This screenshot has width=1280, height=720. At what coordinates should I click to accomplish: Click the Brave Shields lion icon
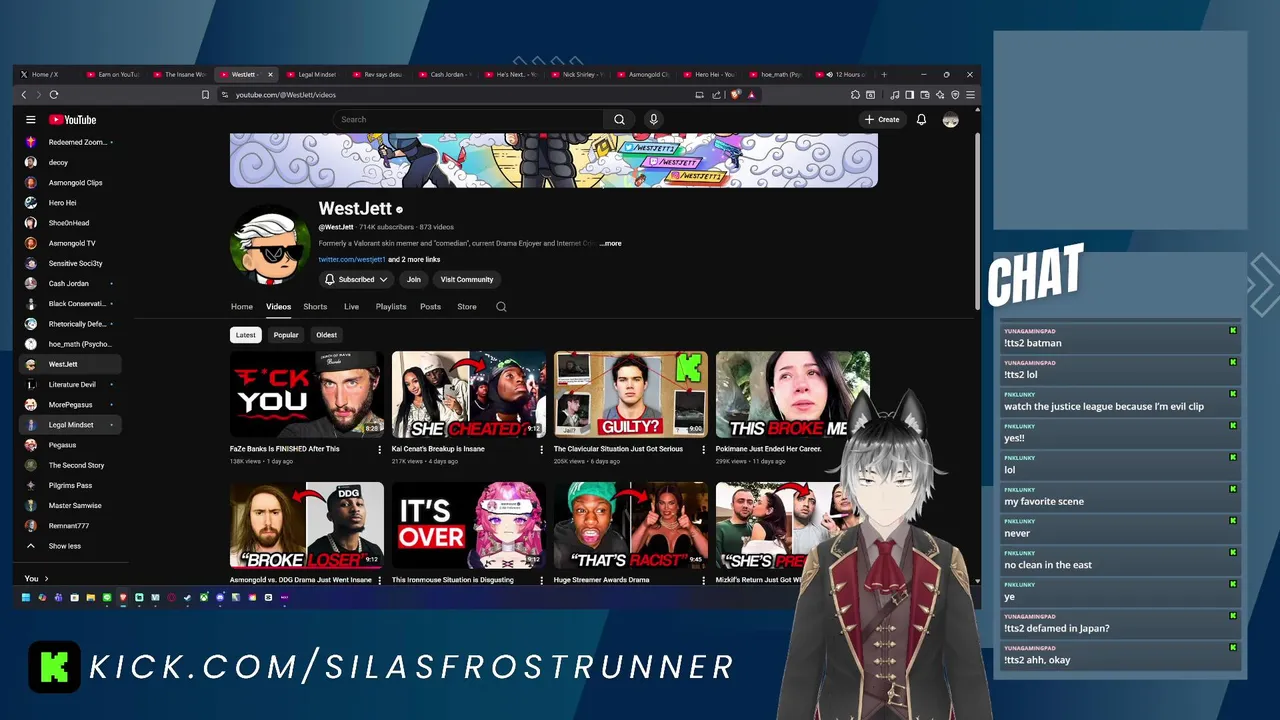(x=735, y=95)
